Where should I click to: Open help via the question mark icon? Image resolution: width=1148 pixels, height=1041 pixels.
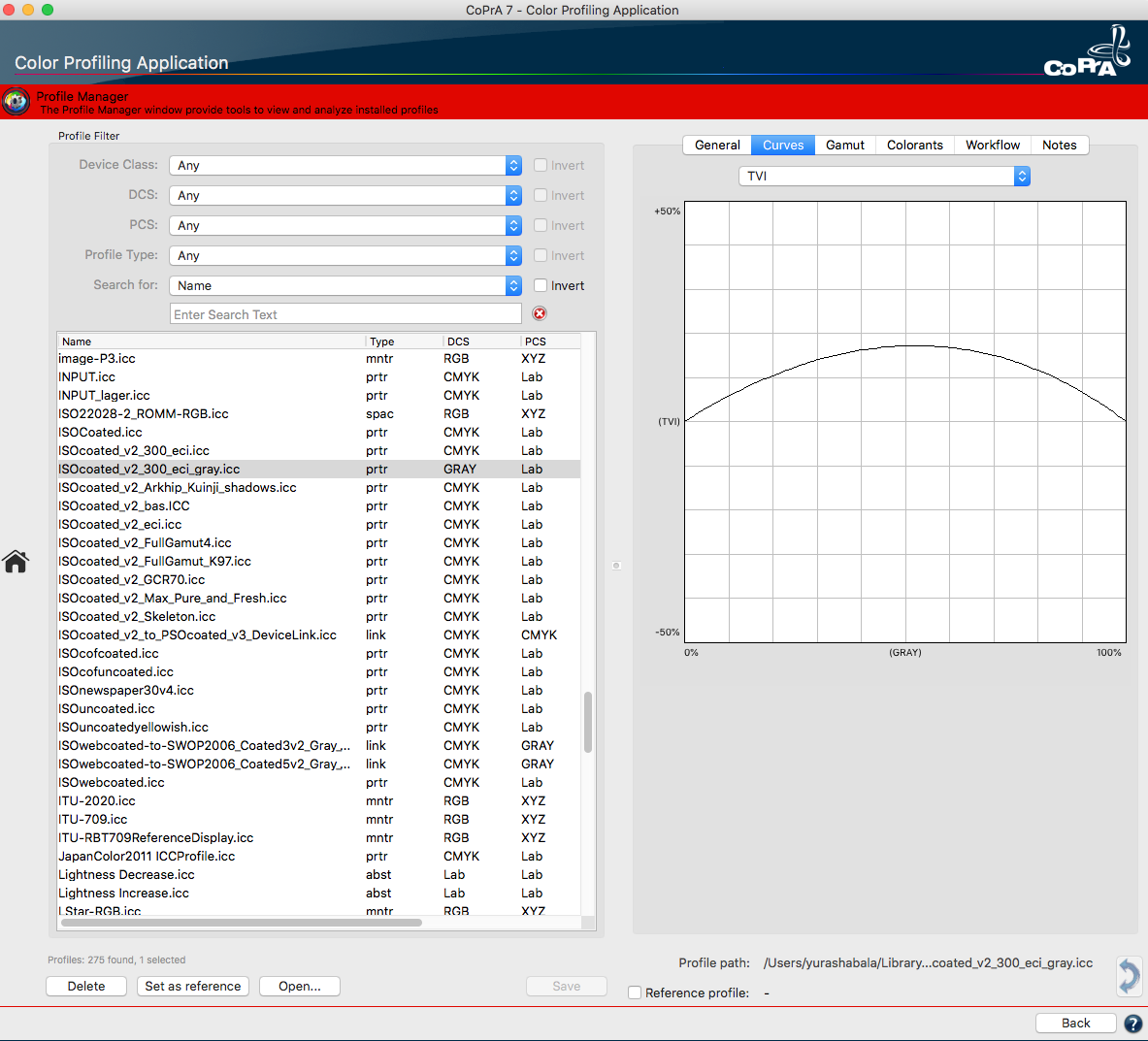click(1132, 1024)
